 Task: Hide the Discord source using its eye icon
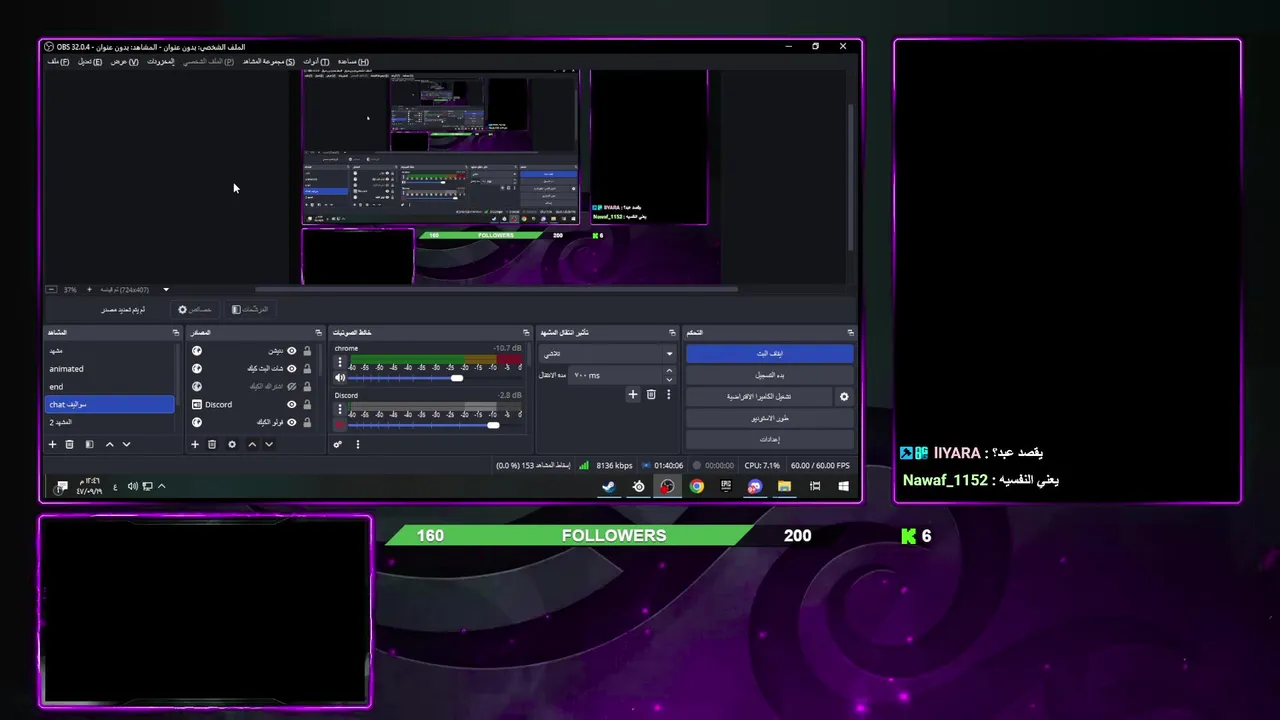[292, 405]
